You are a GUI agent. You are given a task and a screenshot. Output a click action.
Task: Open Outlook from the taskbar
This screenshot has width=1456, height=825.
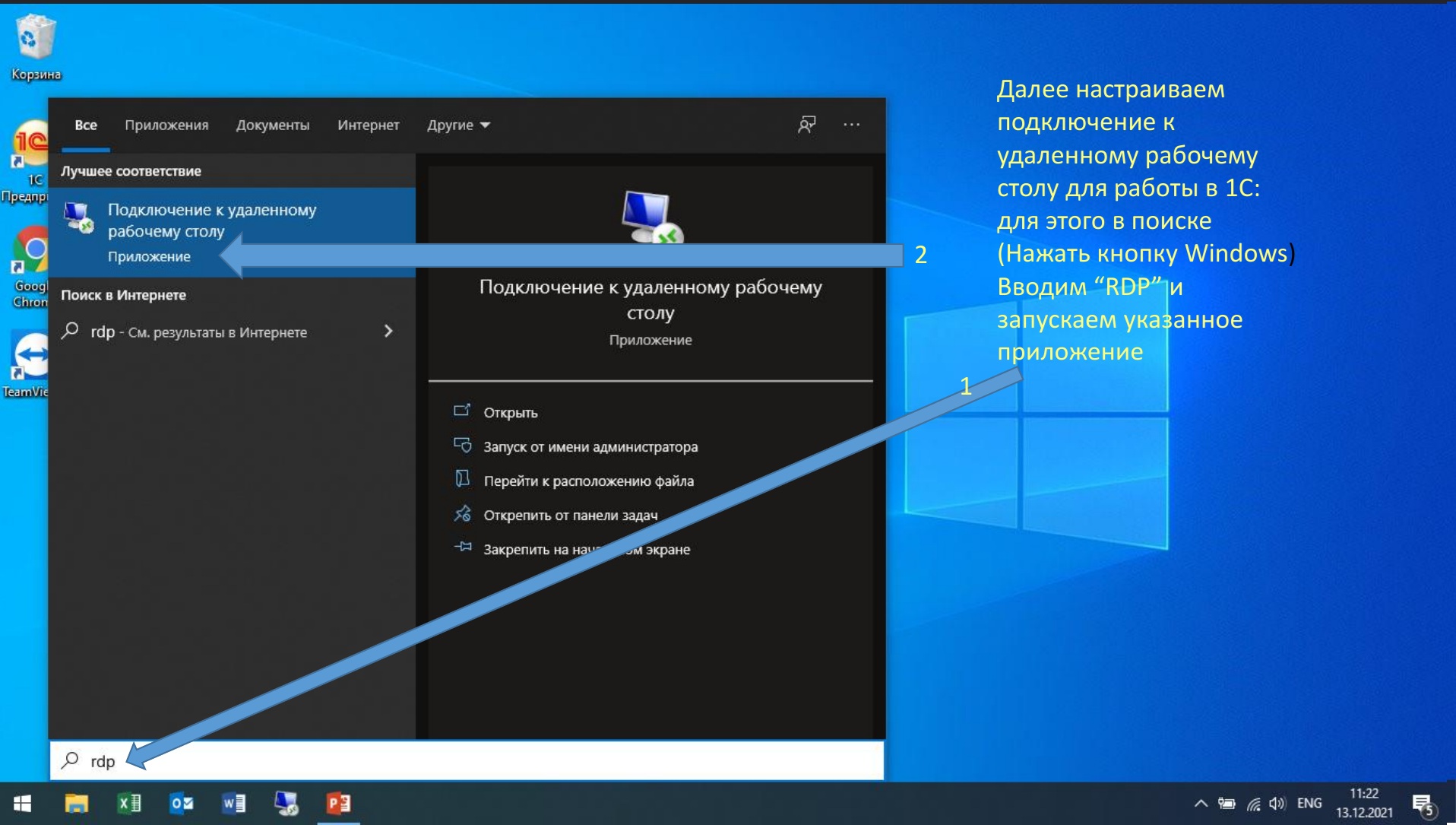[x=181, y=804]
